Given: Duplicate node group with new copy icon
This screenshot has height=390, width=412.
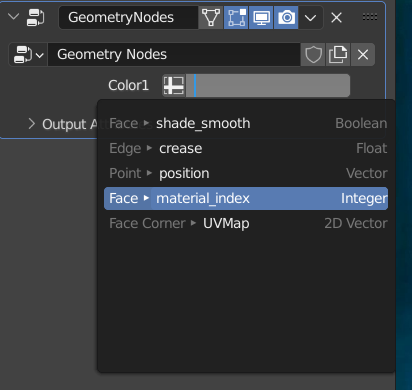Looking at the screenshot, I should click(338, 55).
